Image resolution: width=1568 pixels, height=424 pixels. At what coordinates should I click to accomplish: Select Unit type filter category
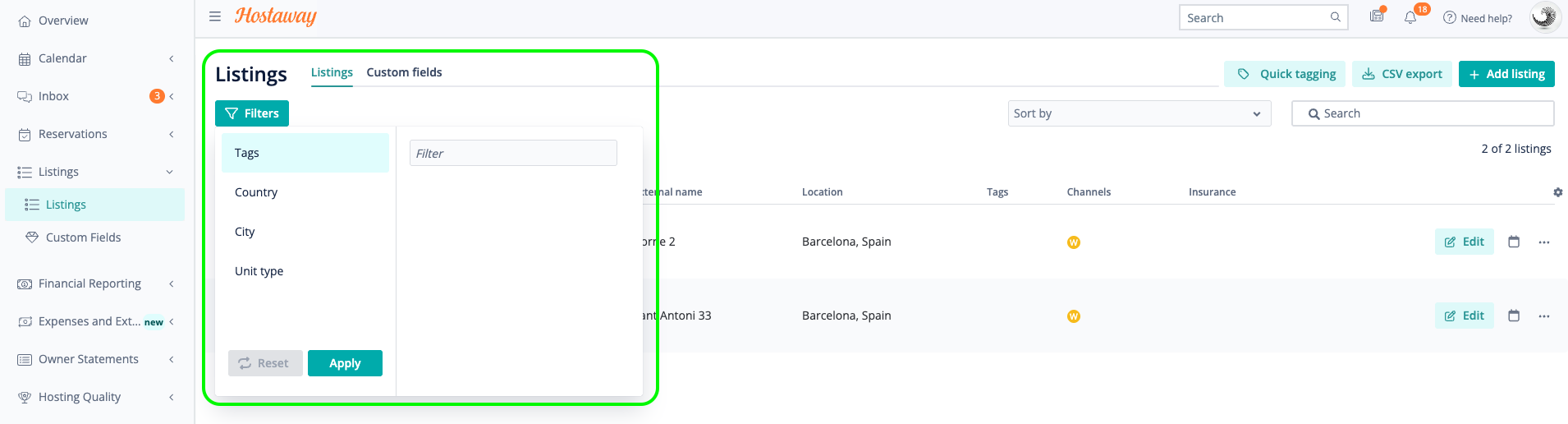[305, 271]
